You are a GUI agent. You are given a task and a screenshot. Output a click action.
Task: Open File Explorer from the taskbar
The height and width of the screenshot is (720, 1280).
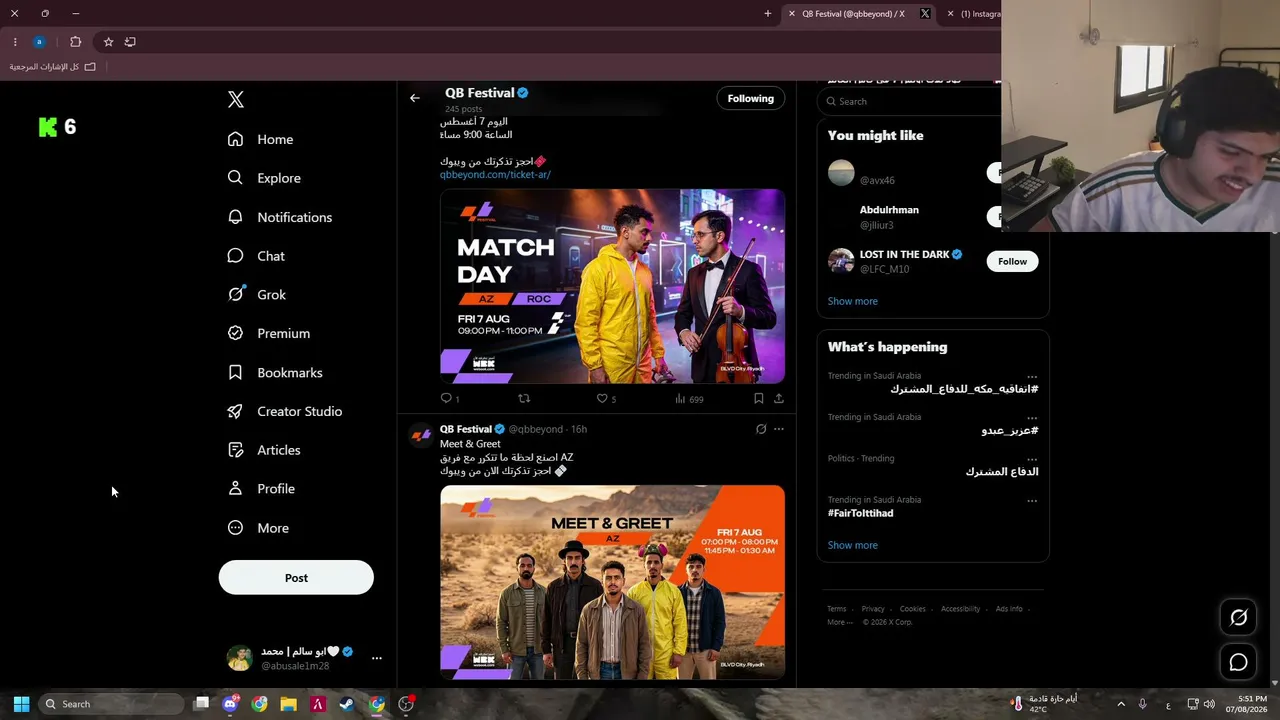click(289, 704)
